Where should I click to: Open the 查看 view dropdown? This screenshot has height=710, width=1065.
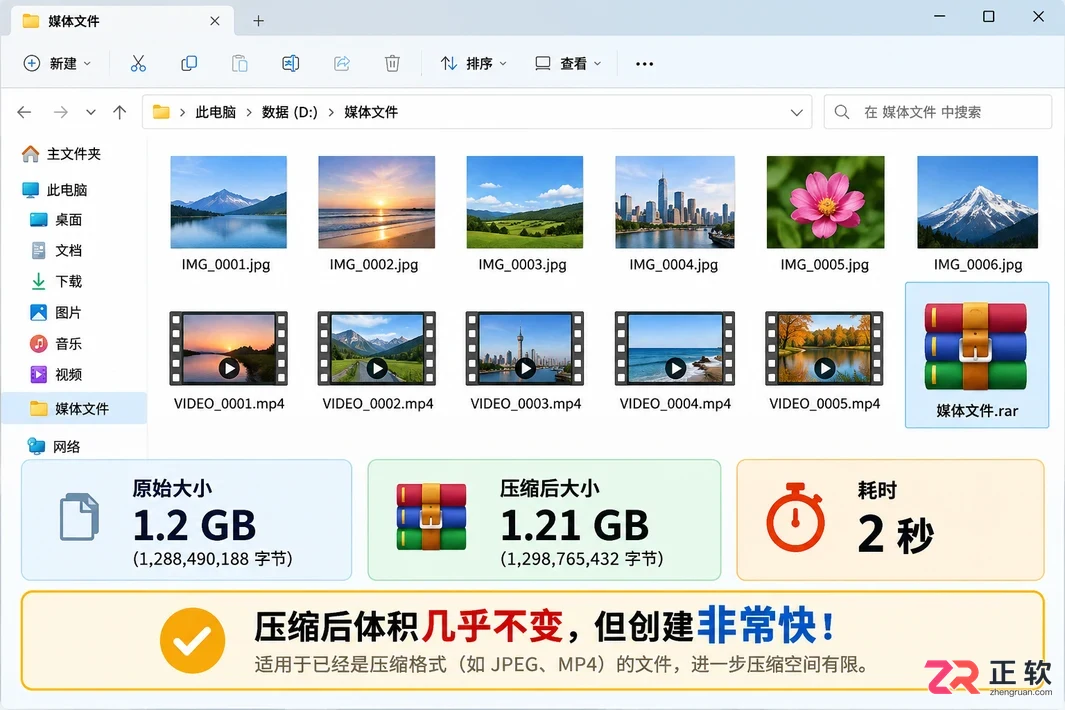point(568,64)
